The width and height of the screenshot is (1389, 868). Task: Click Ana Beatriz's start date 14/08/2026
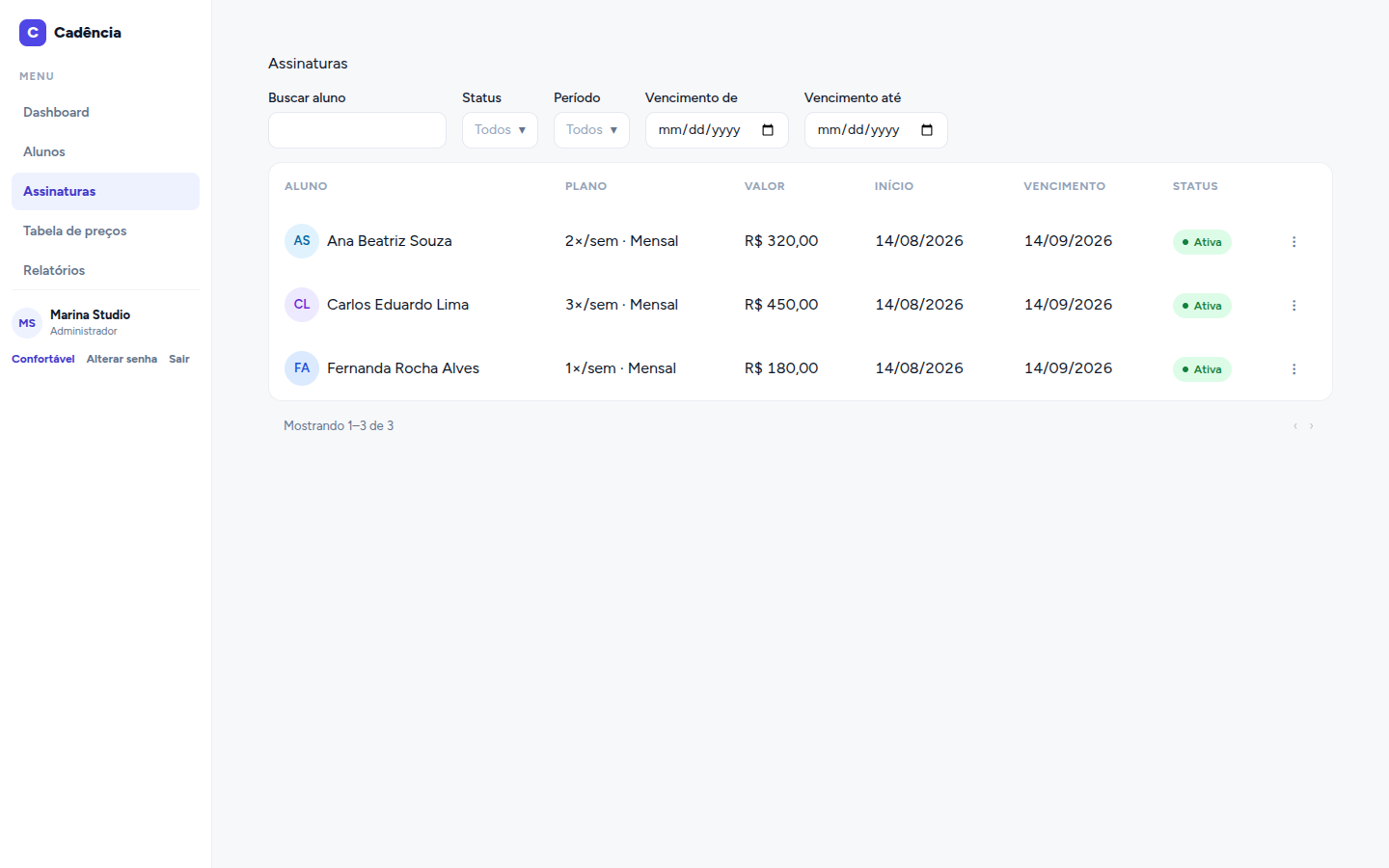point(919,241)
